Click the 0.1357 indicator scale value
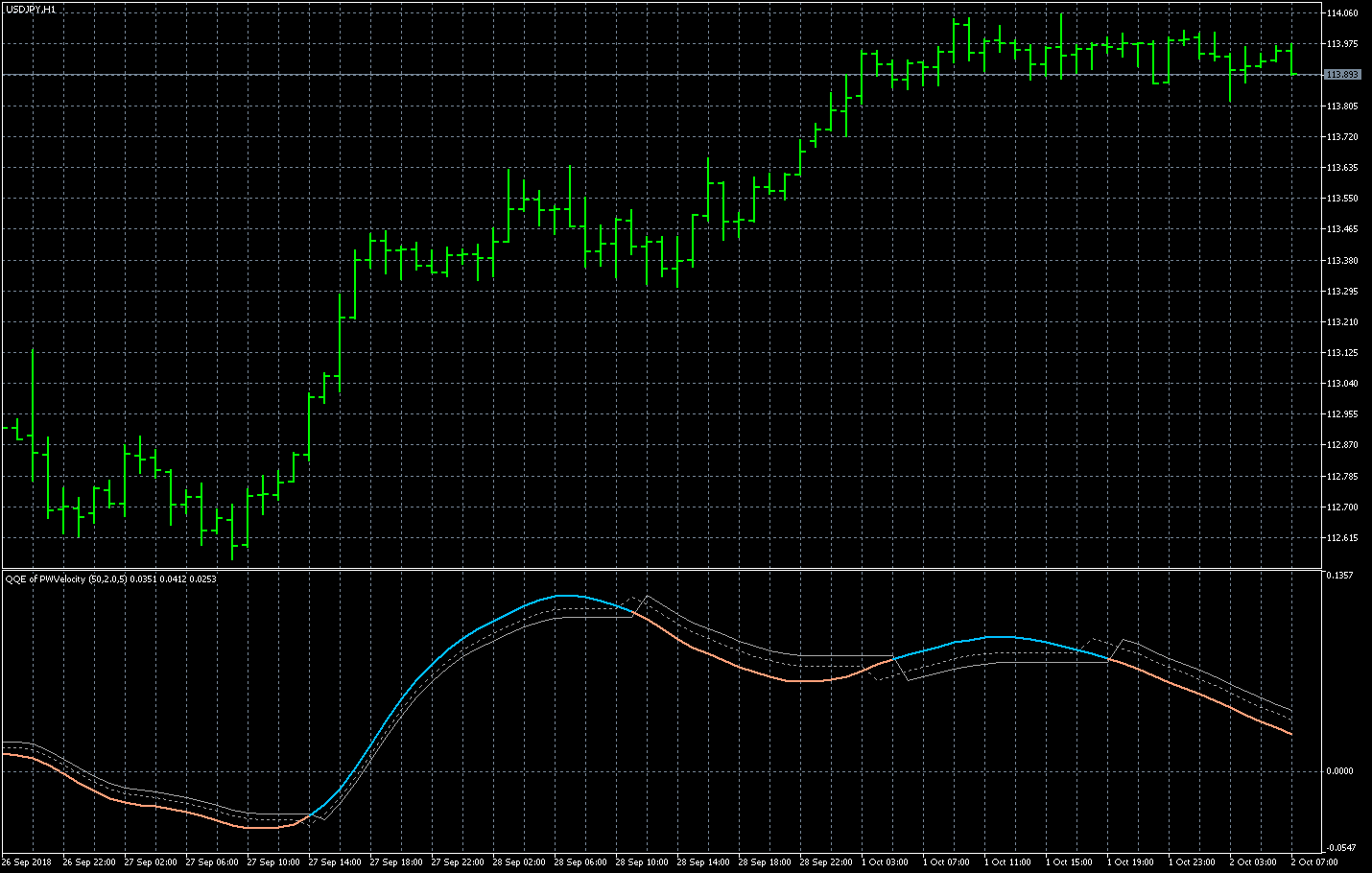The height and width of the screenshot is (873, 1372). tap(1339, 576)
